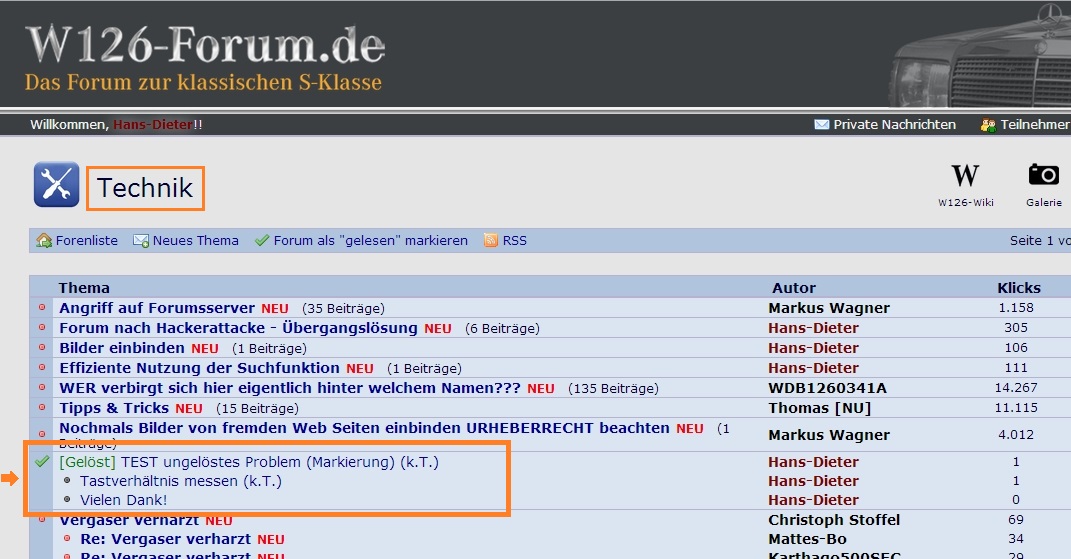
Task: Click the Forenliste house icon
Action: (x=44, y=241)
